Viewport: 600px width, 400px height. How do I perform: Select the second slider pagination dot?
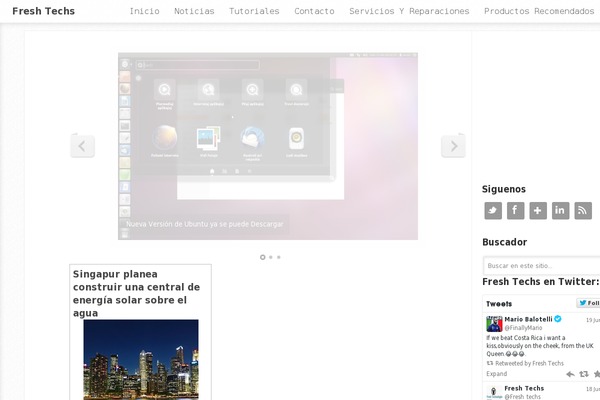(x=271, y=257)
